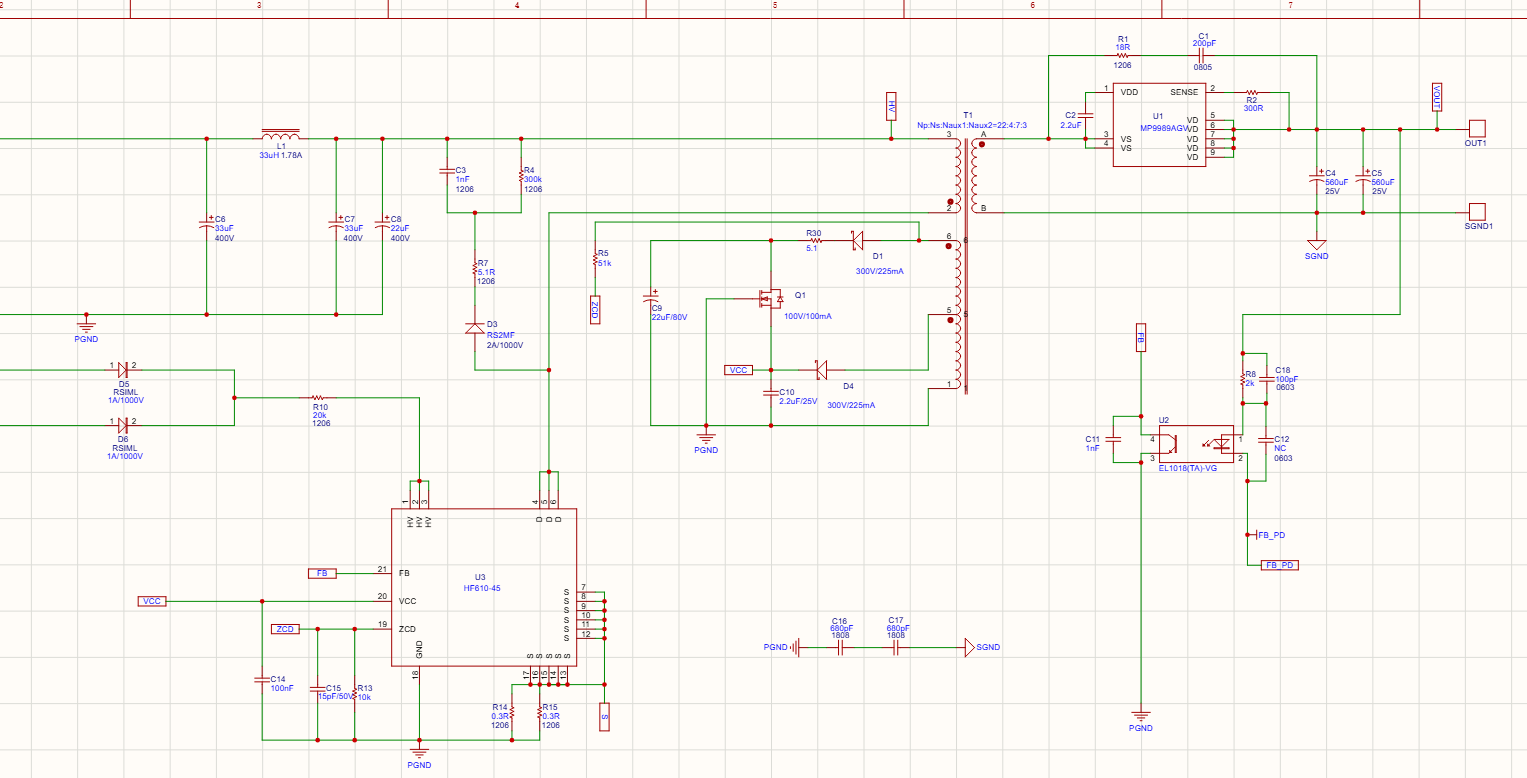Click the D5 diode symbol
The height and width of the screenshot is (778, 1527).
coord(122,370)
